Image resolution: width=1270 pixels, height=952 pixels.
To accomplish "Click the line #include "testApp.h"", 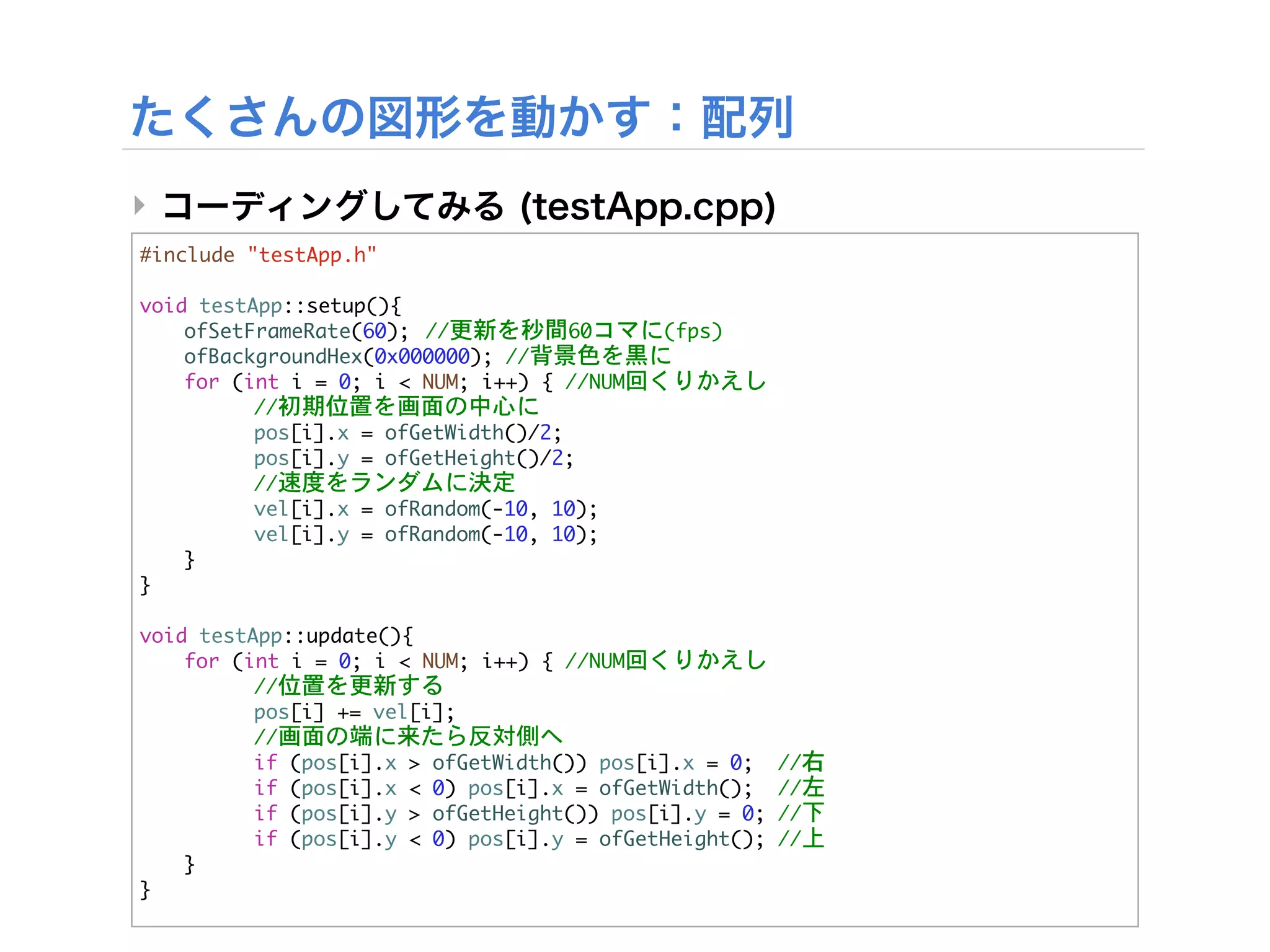I will coord(258,255).
